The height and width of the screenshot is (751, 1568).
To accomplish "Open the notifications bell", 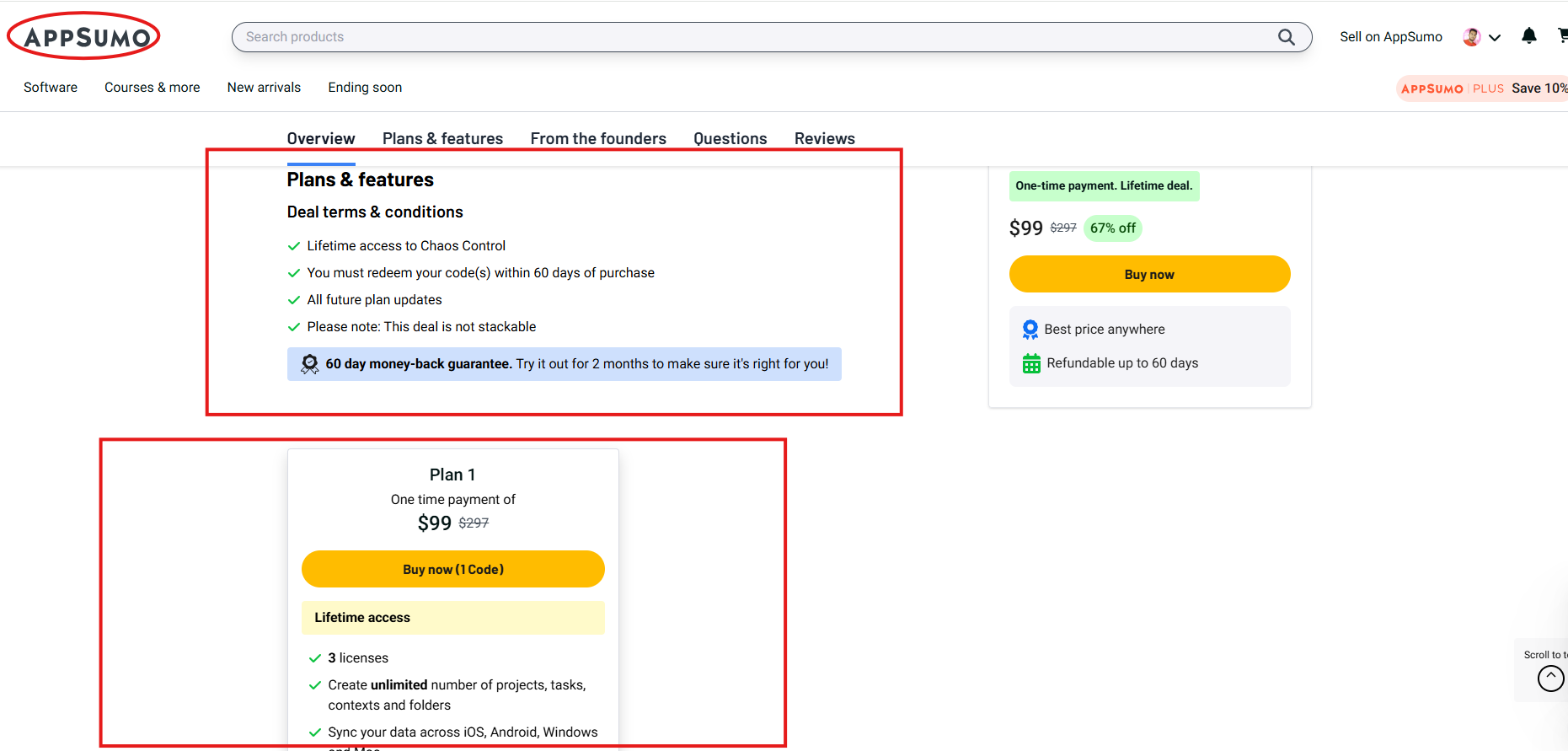I will click(1528, 36).
